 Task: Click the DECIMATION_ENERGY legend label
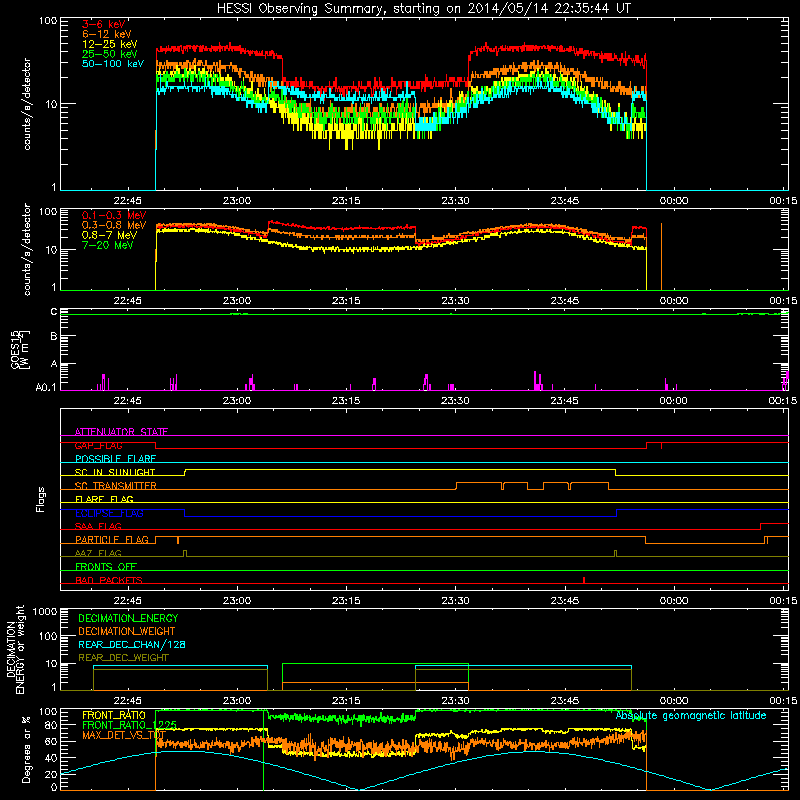tap(128, 618)
